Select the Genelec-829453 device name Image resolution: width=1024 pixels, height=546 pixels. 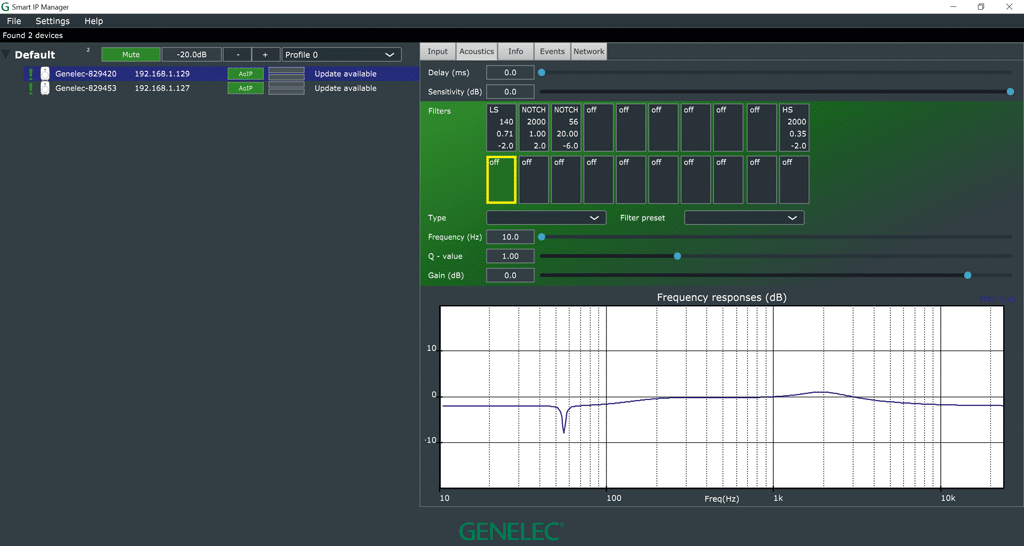click(86, 88)
